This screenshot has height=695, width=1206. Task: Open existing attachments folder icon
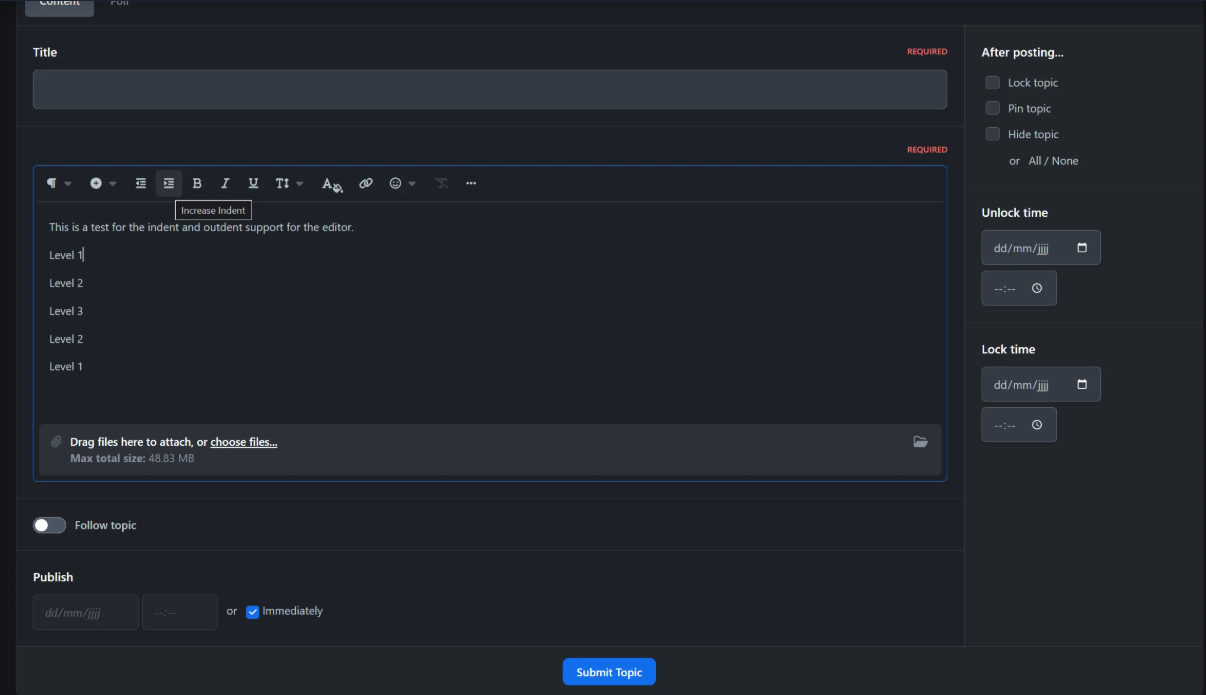pos(920,442)
